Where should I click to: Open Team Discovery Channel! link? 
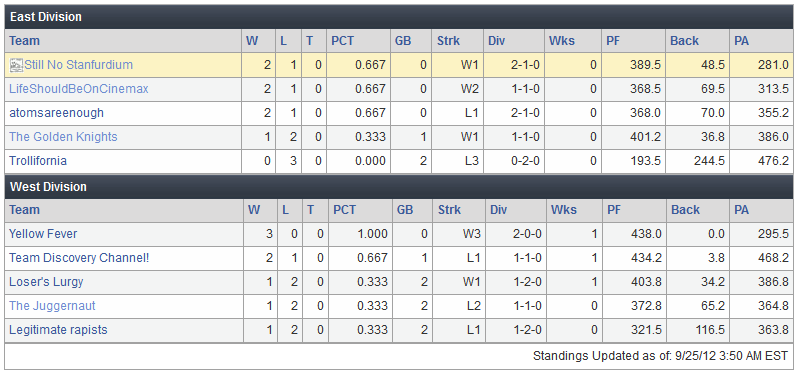tap(79, 258)
